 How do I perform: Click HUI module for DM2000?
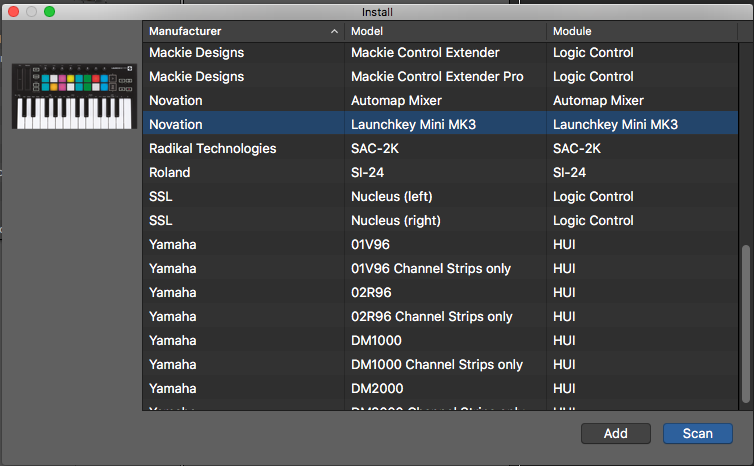coord(564,389)
